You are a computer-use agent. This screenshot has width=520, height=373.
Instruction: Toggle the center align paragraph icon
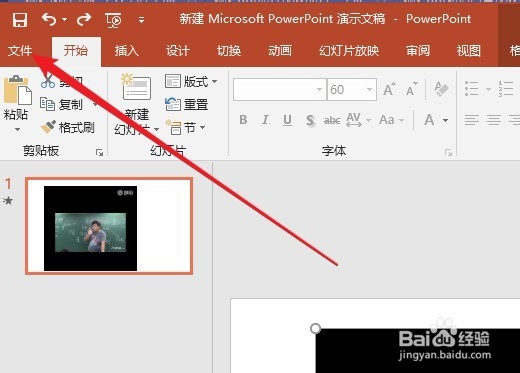point(494,120)
